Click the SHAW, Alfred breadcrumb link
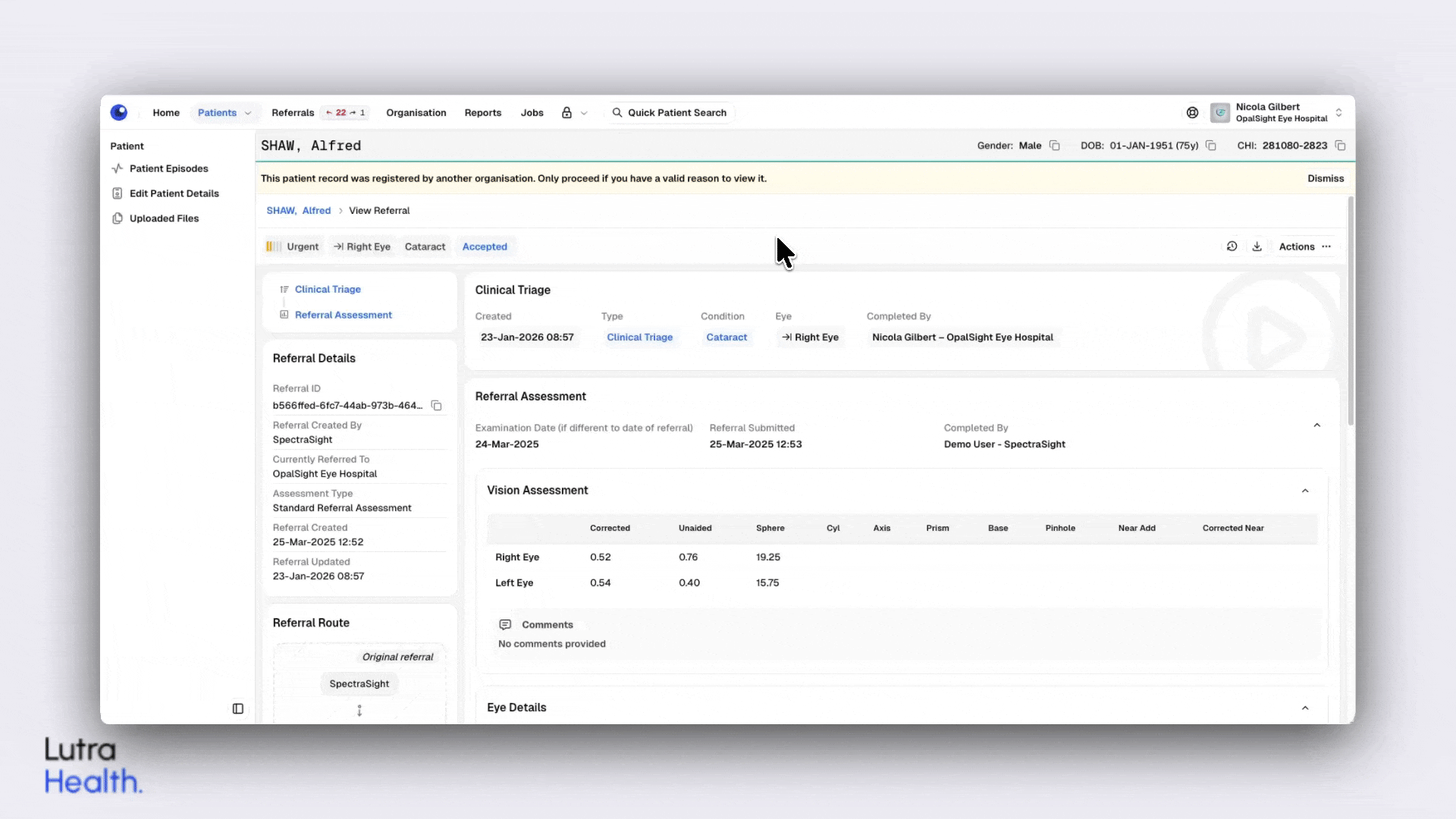Viewport: 1456px width, 819px height. 299,211
